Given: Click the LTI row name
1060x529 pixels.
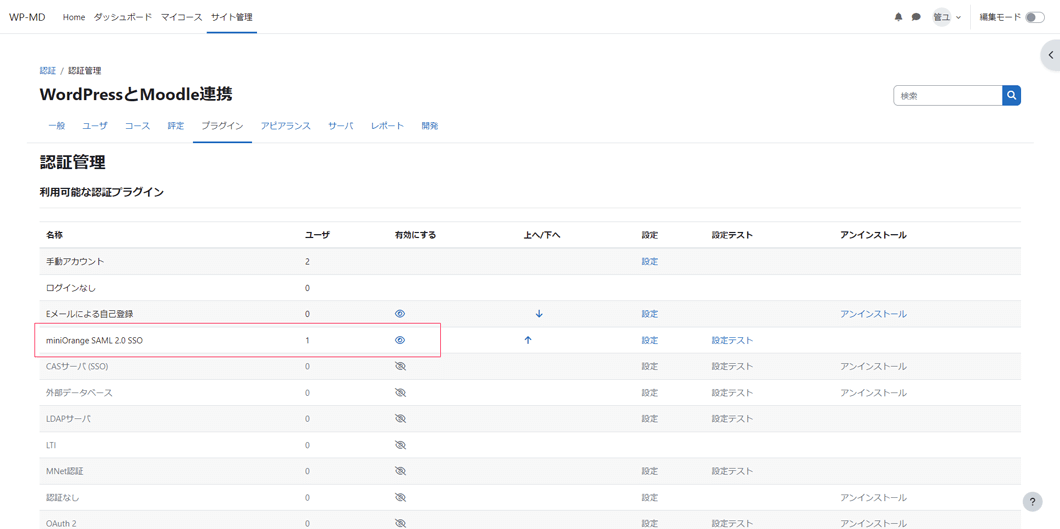Looking at the screenshot, I should tap(51, 445).
